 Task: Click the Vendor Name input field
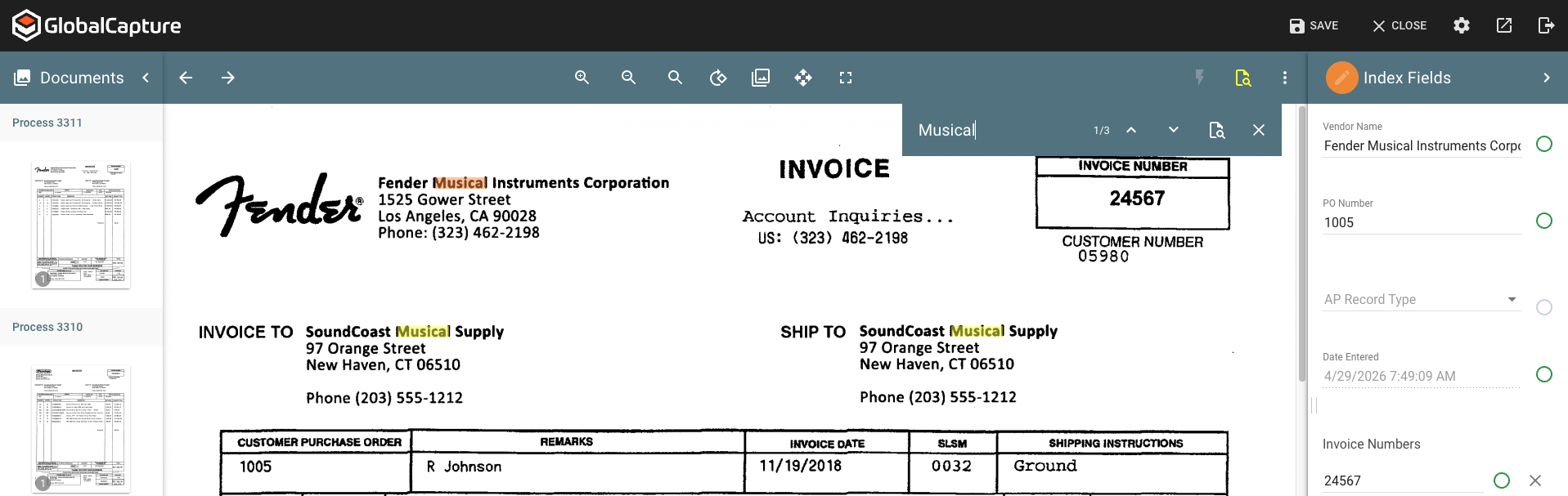(x=1422, y=145)
